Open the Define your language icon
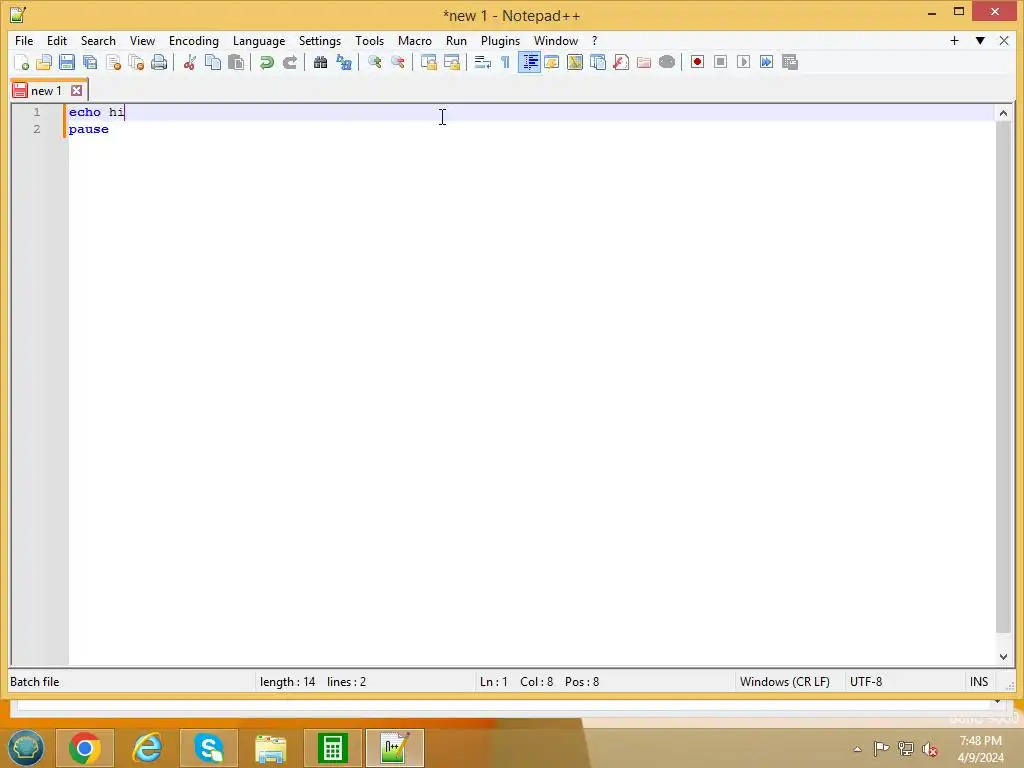 (552, 62)
